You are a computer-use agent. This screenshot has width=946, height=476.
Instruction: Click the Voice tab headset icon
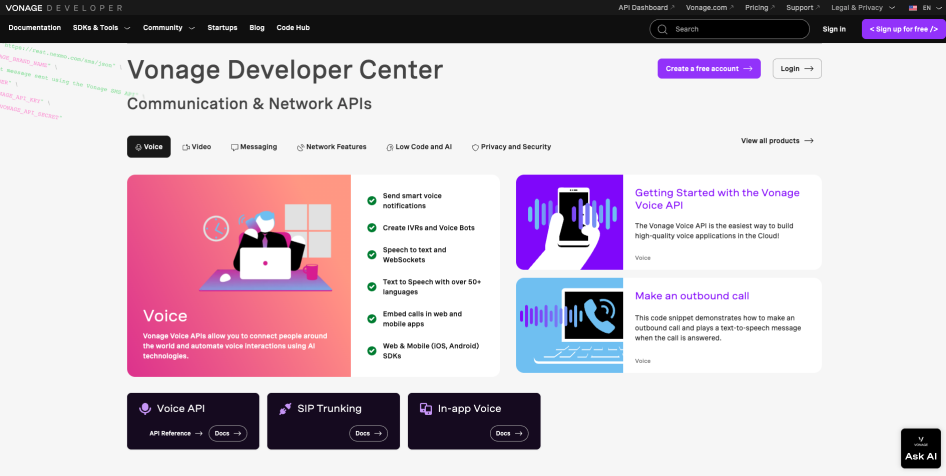[x=139, y=147]
